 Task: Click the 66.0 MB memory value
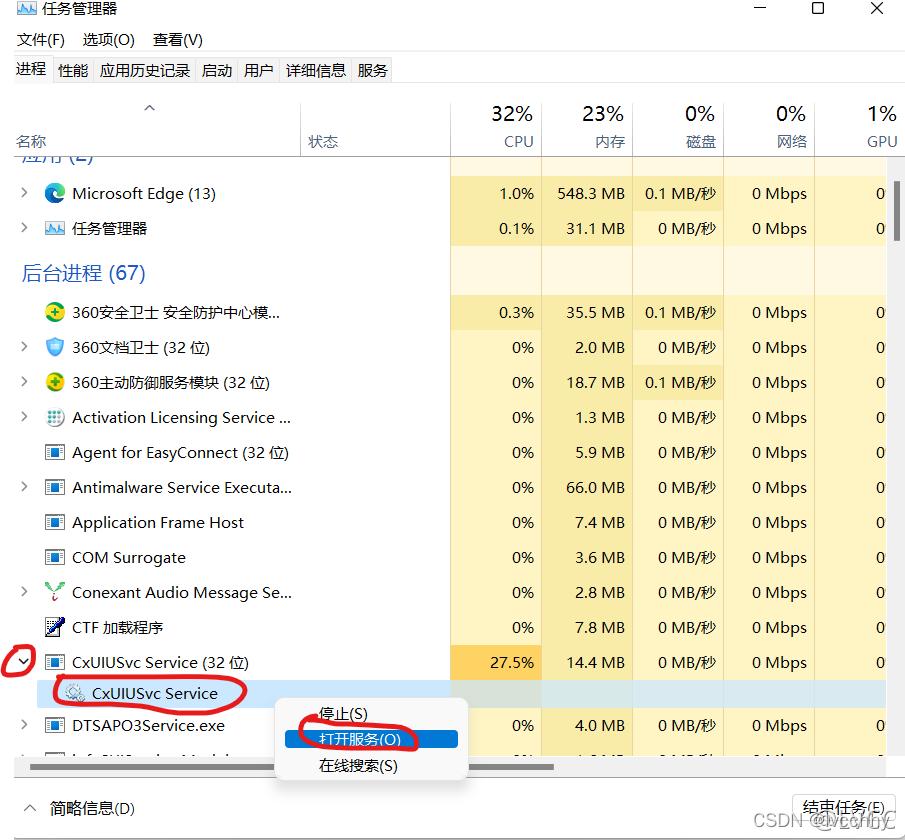(x=595, y=487)
